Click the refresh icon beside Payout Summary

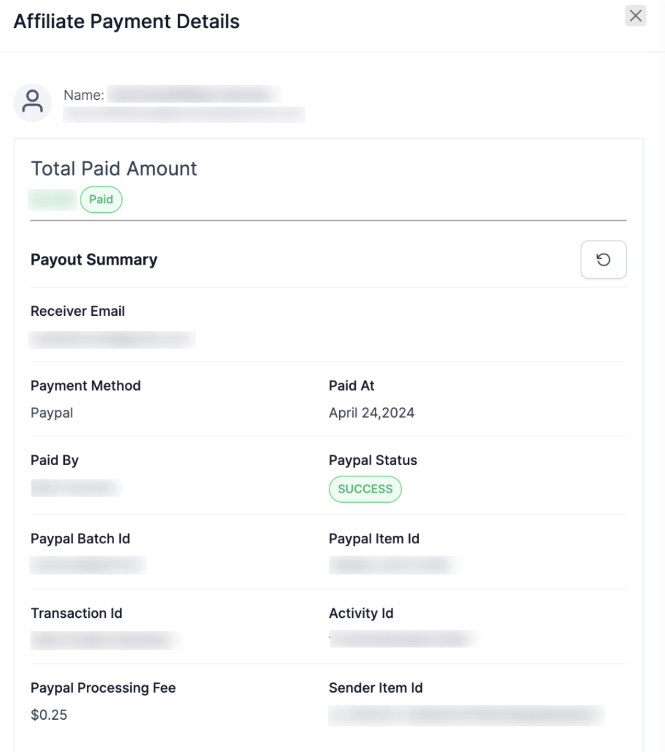pos(603,260)
